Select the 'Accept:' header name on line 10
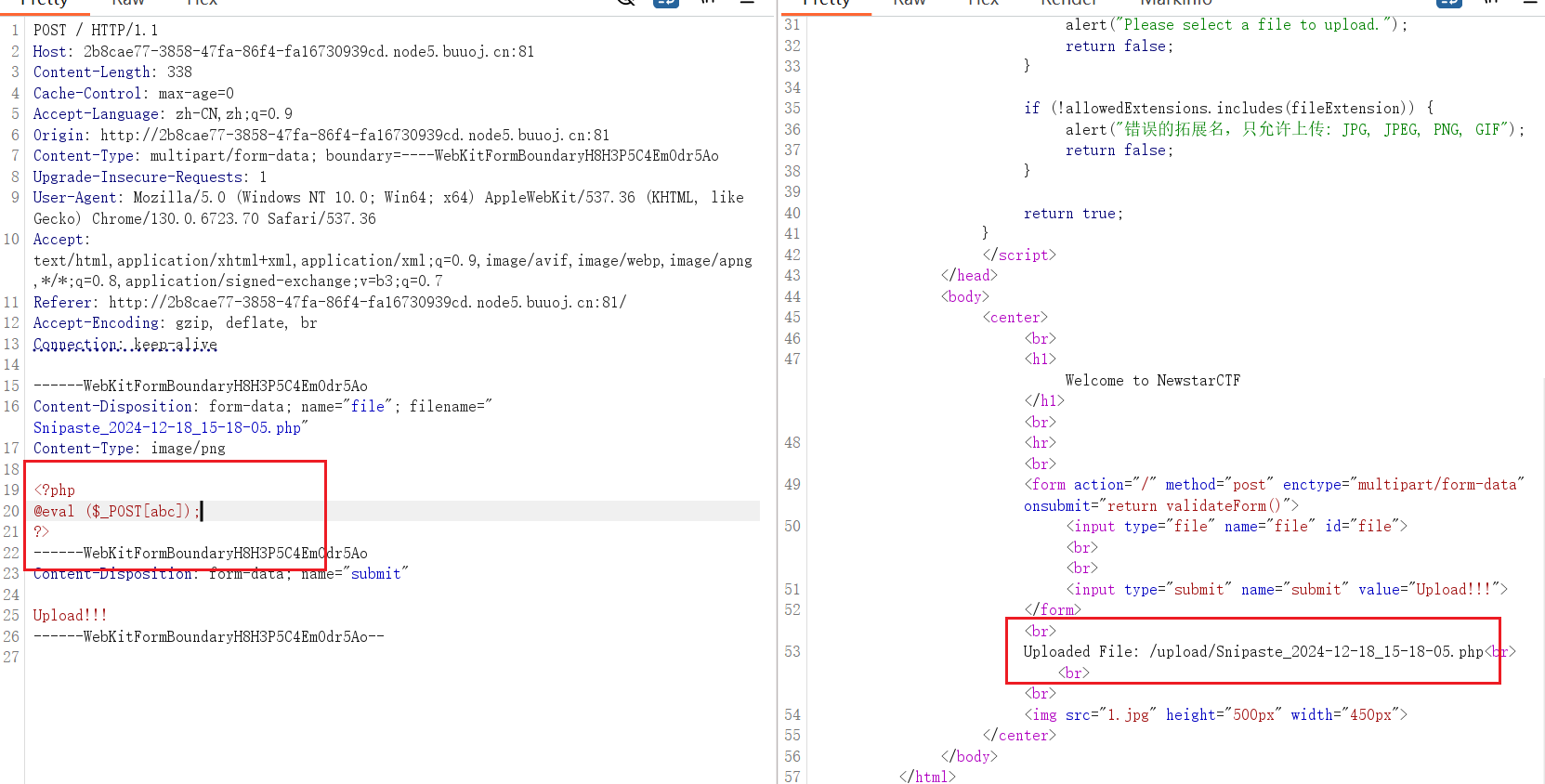Viewport: 1545px width, 784px height. tap(61, 240)
